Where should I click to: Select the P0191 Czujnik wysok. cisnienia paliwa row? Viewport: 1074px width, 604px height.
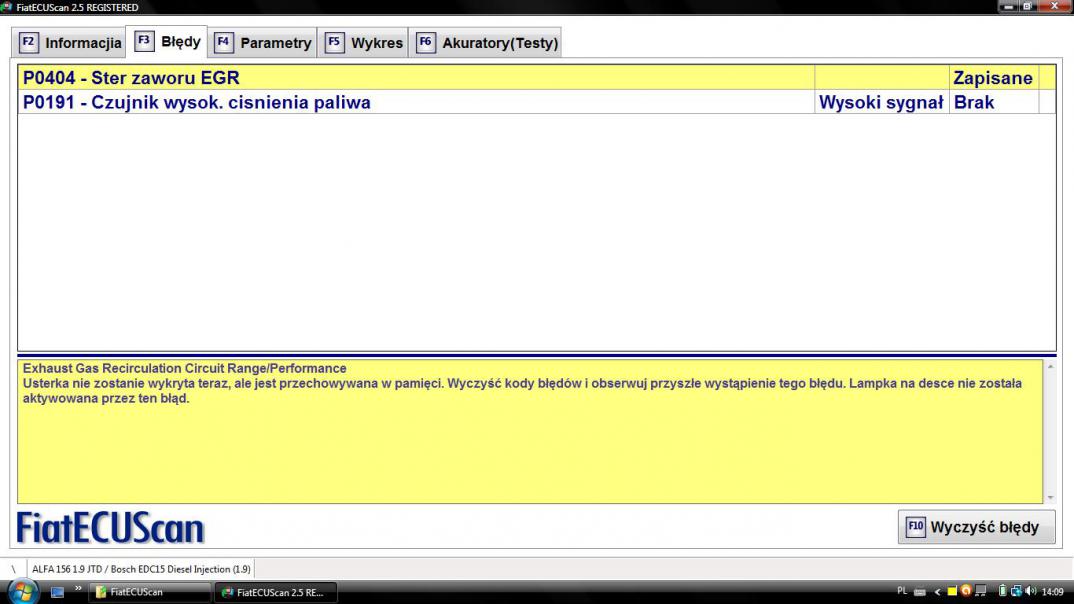click(x=536, y=102)
